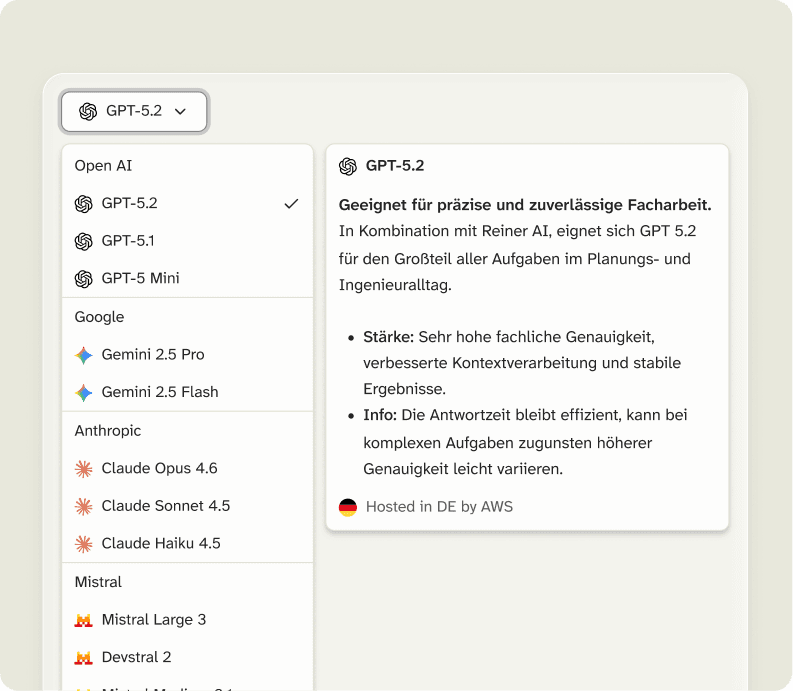Switch to Gemini 2.5 Flash
This screenshot has width=793, height=691.
click(188, 393)
